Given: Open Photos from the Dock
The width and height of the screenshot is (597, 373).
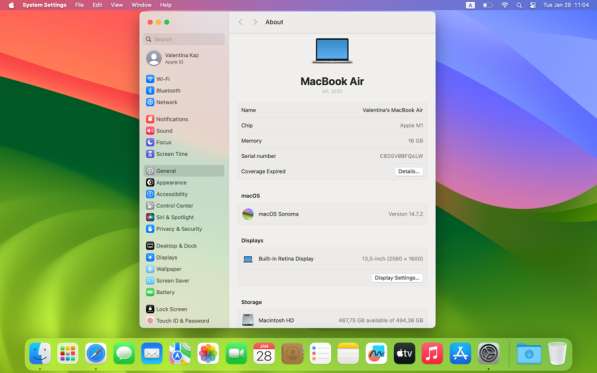Looking at the screenshot, I should point(208,354).
